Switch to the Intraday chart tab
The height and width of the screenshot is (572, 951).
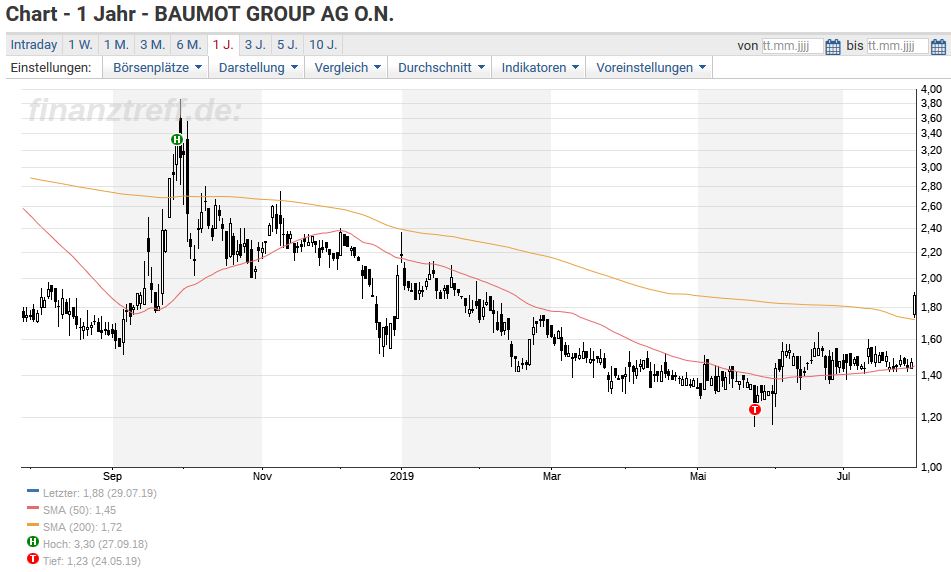34,45
